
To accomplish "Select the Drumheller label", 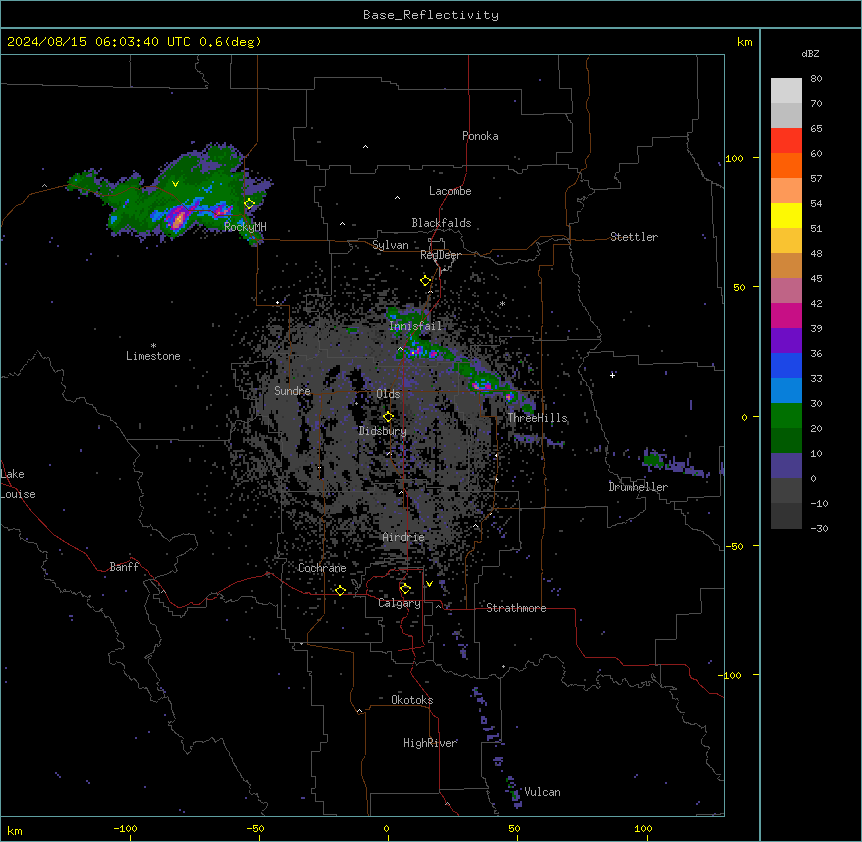I will (638, 487).
